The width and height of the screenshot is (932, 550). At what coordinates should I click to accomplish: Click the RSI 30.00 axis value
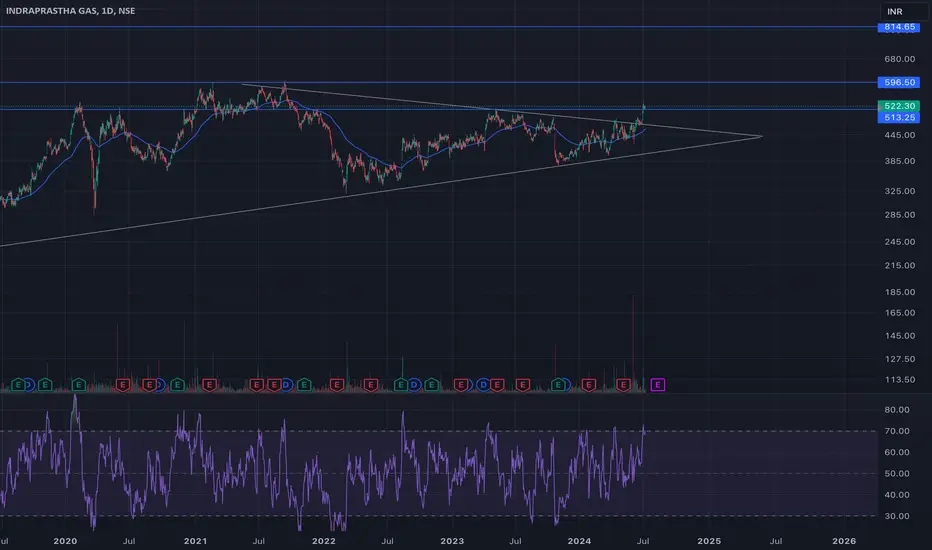(x=897, y=516)
